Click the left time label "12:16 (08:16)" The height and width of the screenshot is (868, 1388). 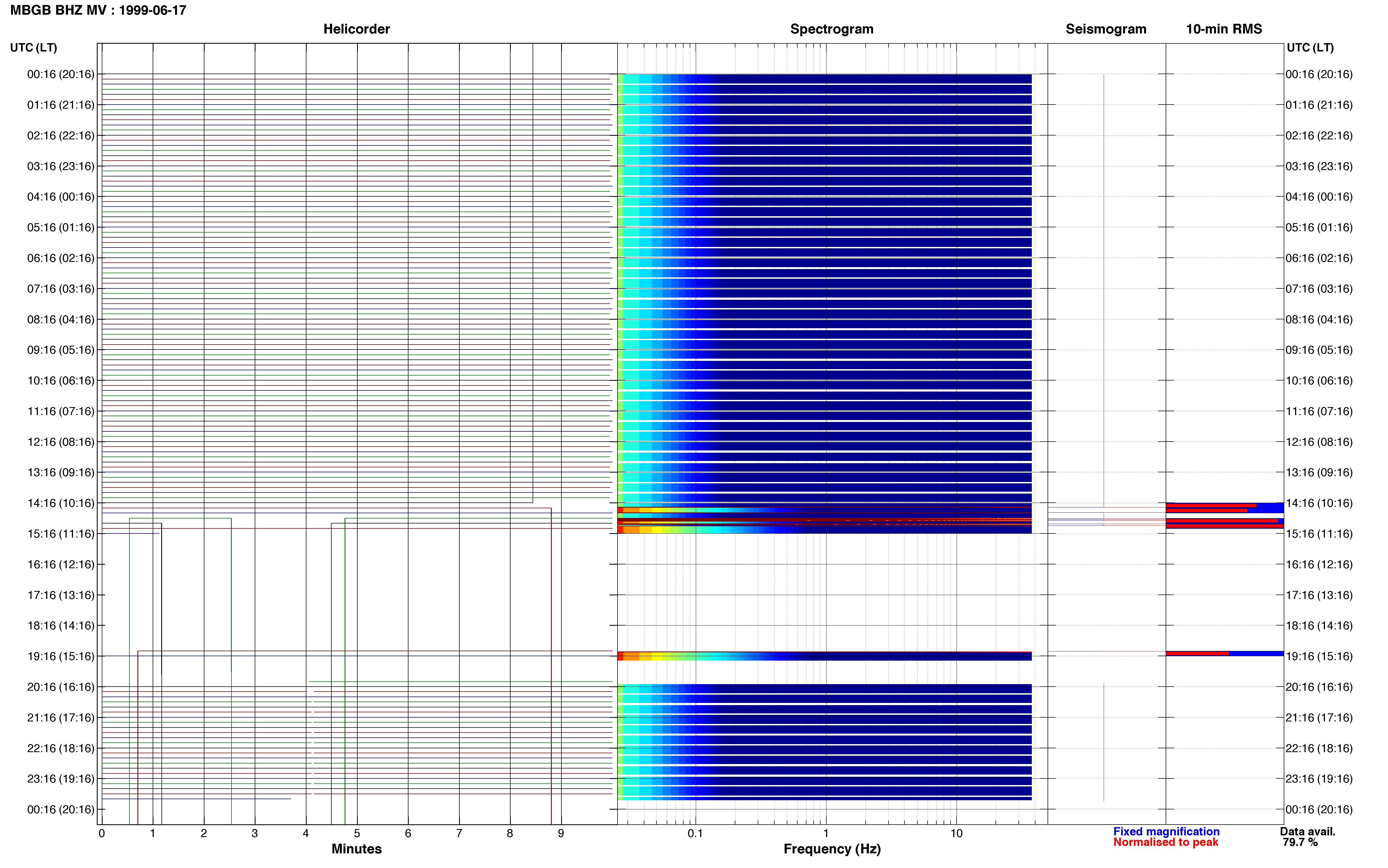click(x=61, y=442)
